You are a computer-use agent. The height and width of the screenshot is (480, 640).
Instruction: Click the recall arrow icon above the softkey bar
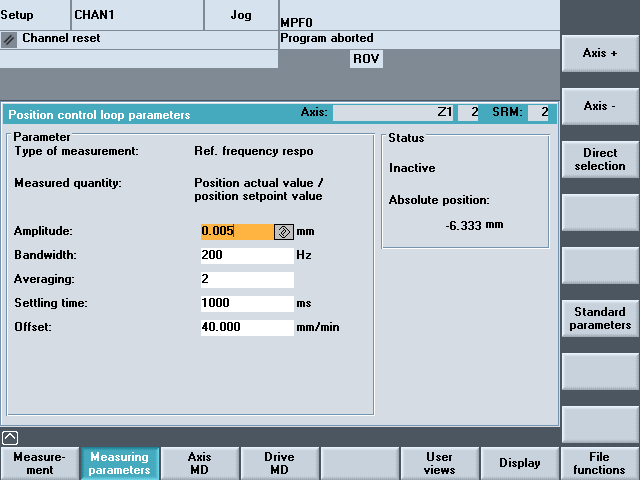click(x=10, y=438)
